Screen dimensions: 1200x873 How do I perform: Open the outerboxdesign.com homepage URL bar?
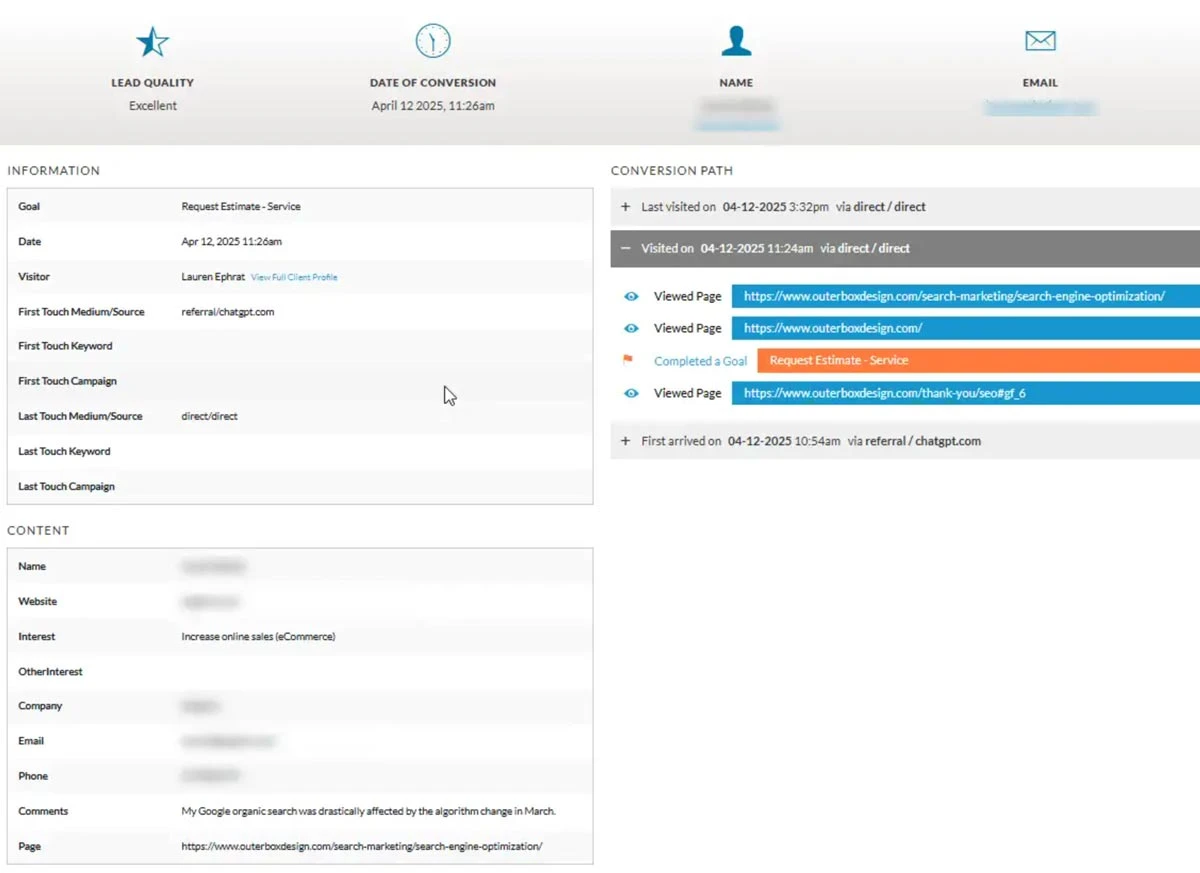[833, 329]
